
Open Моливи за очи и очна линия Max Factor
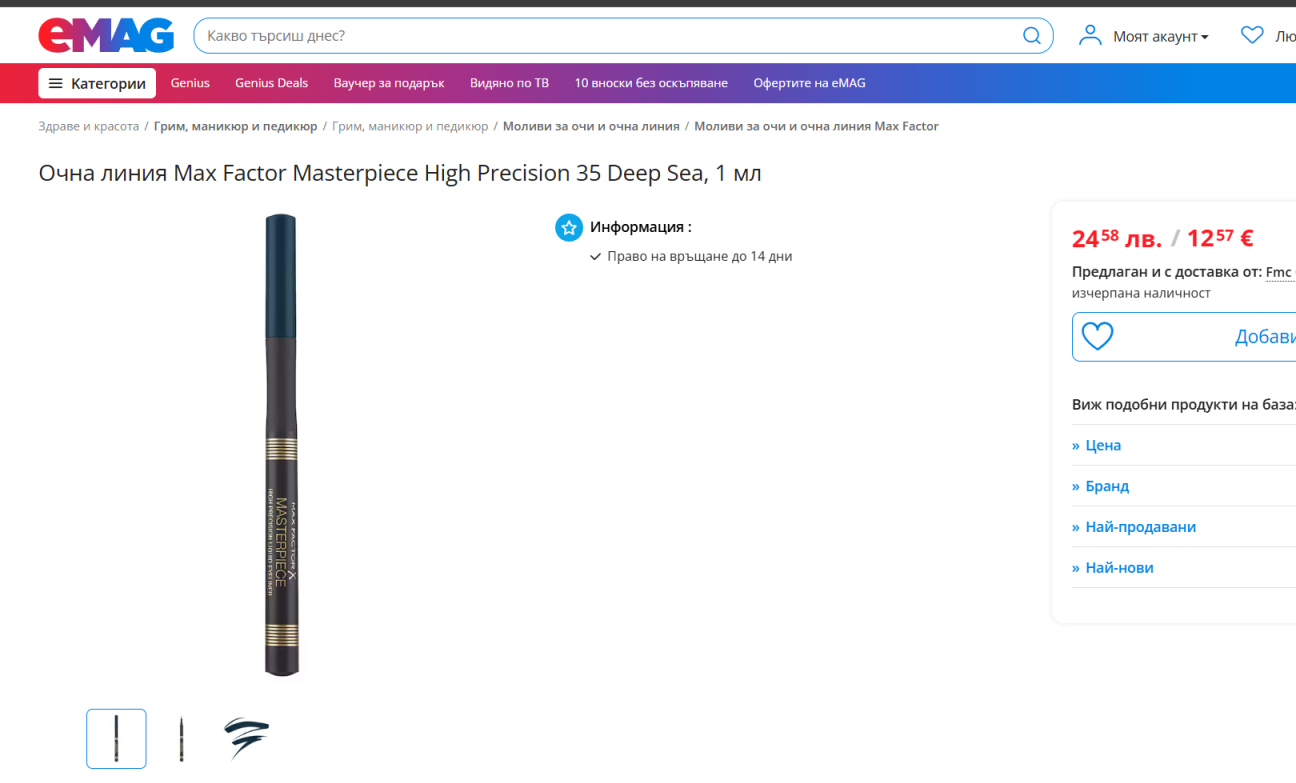click(x=816, y=126)
